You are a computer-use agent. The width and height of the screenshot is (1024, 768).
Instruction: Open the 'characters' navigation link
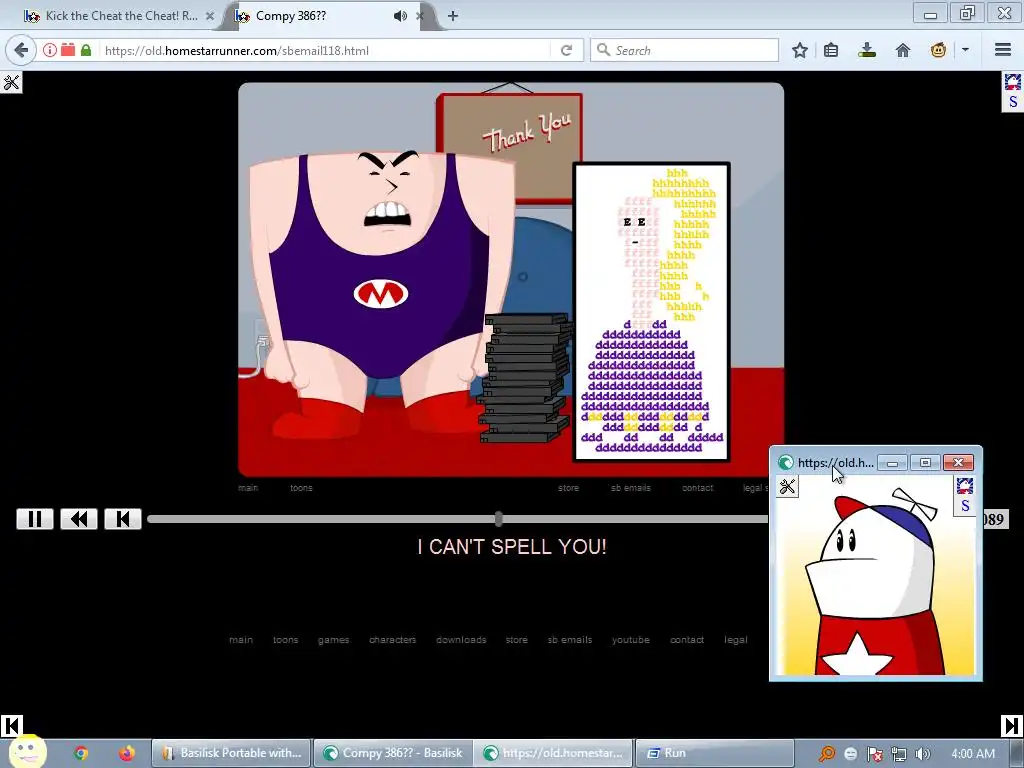[x=392, y=640]
